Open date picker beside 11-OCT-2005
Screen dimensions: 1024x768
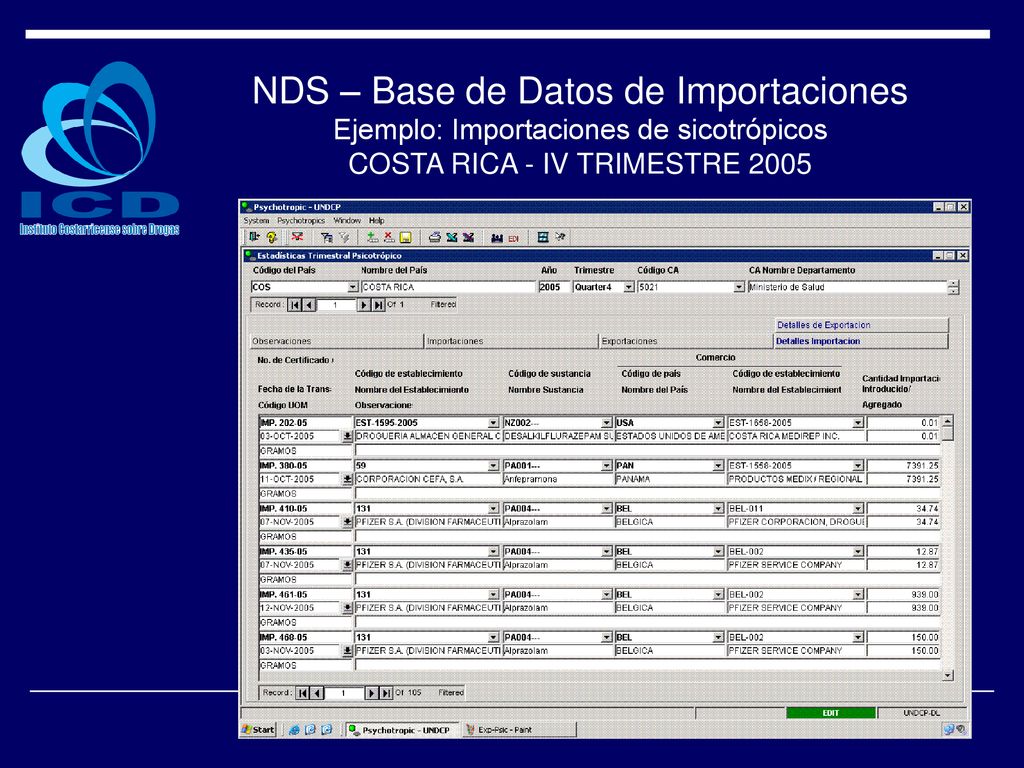347,479
